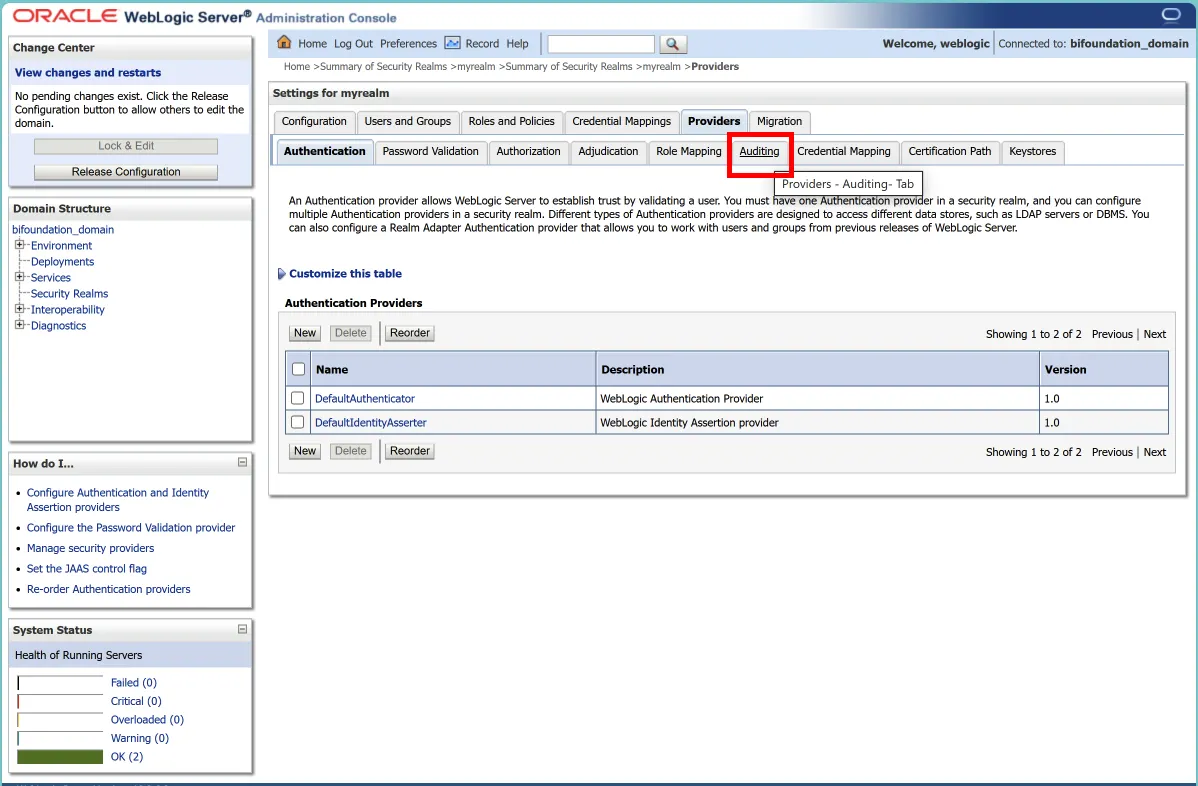Open the DefaultIdentityAsserter provider link
This screenshot has height=786, width=1198.
point(371,422)
